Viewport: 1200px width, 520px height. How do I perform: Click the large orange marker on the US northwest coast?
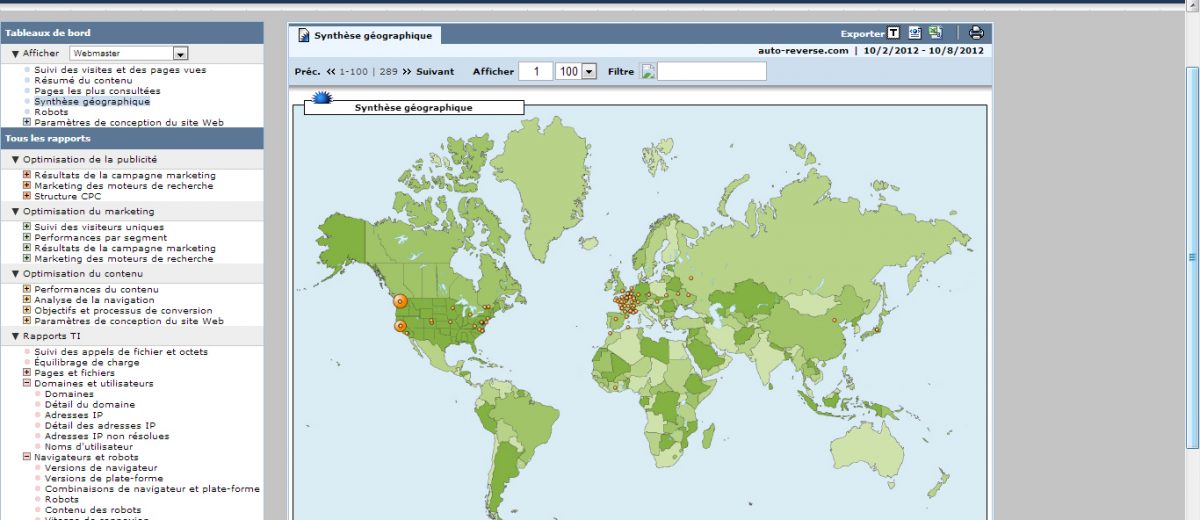(x=400, y=300)
